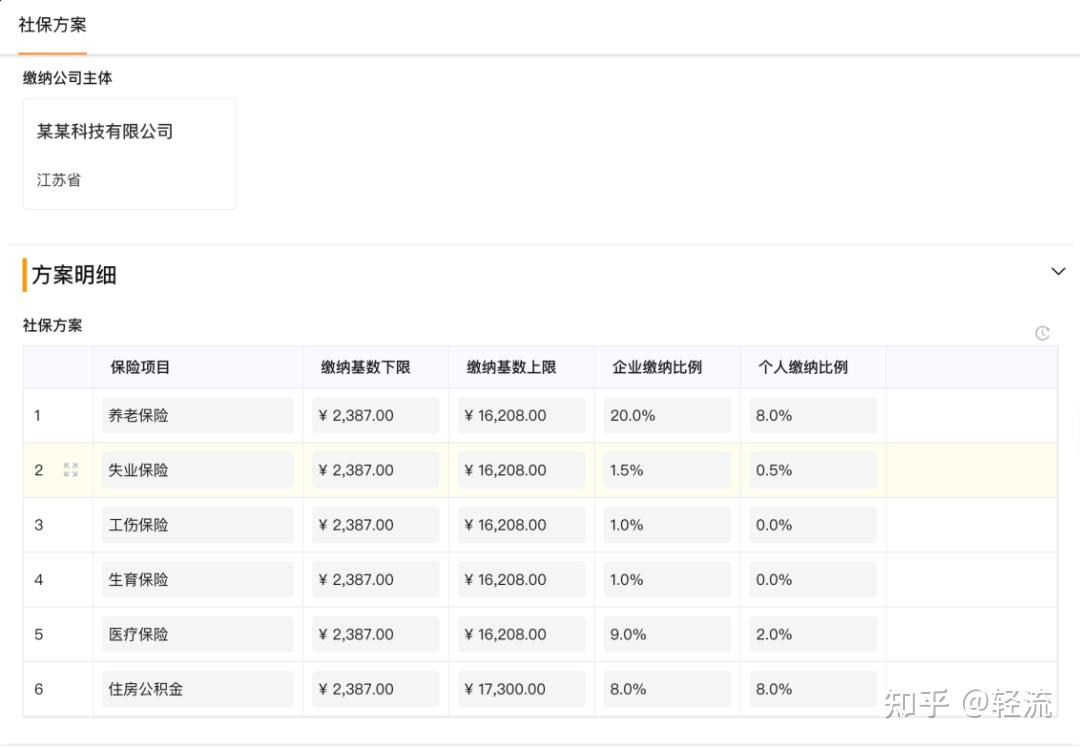
Task: Switch to the 社保方案 tab
Action: click(52, 25)
